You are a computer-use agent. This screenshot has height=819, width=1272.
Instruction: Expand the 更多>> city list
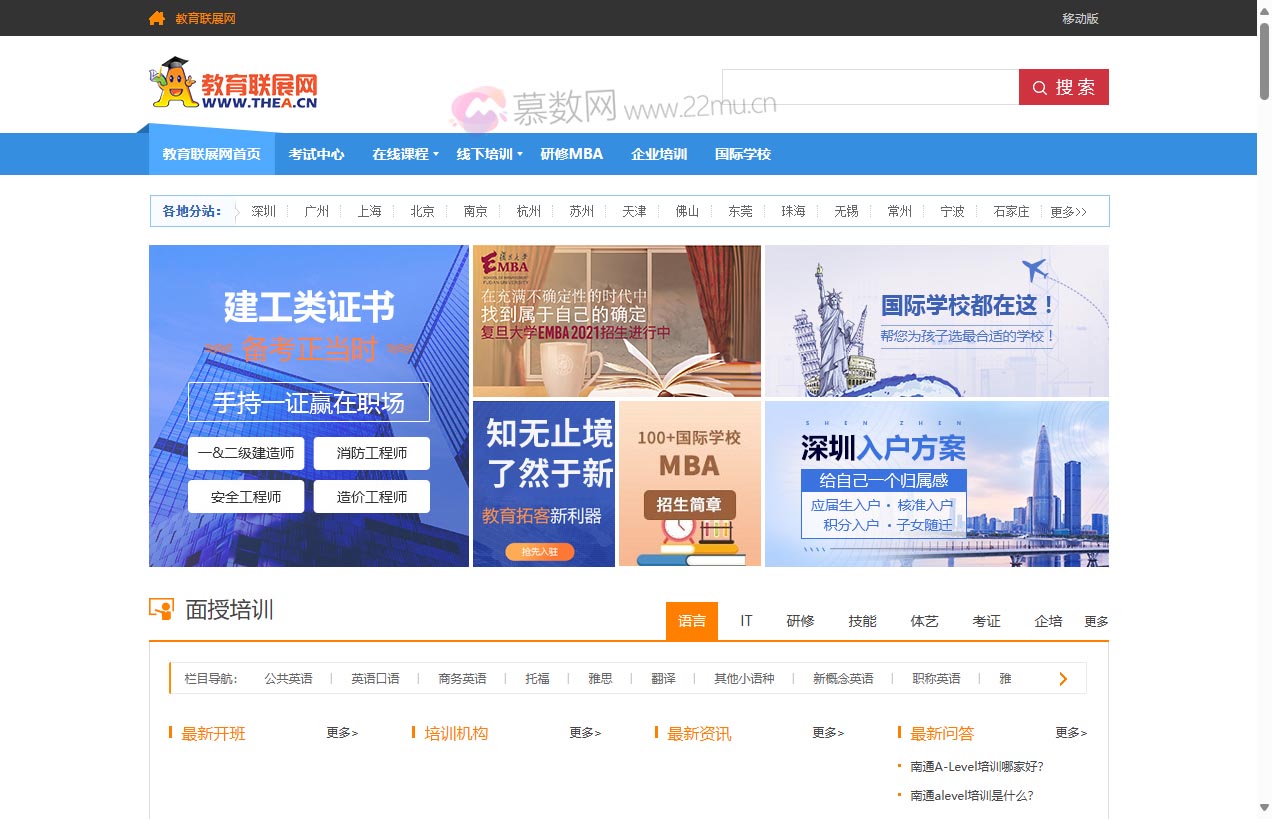point(1066,211)
